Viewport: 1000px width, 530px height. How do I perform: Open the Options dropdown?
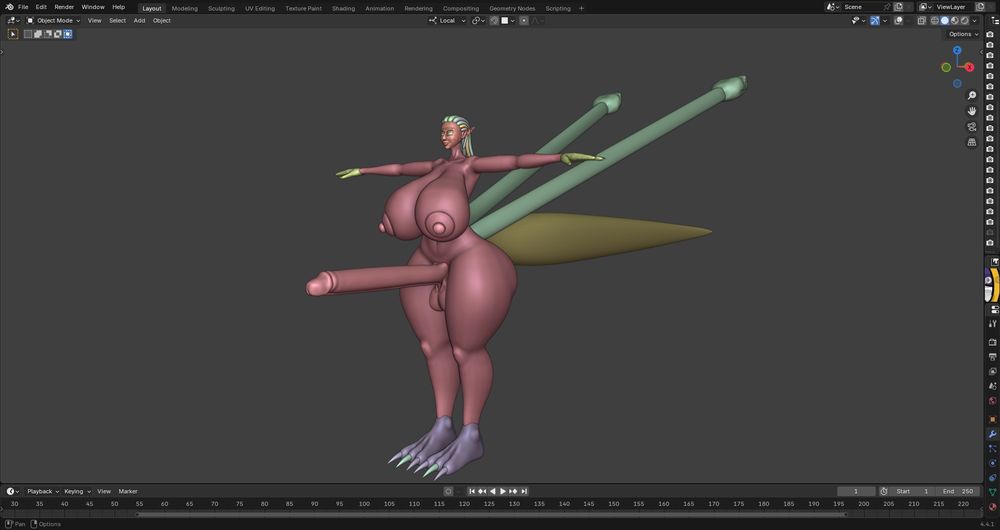(963, 34)
